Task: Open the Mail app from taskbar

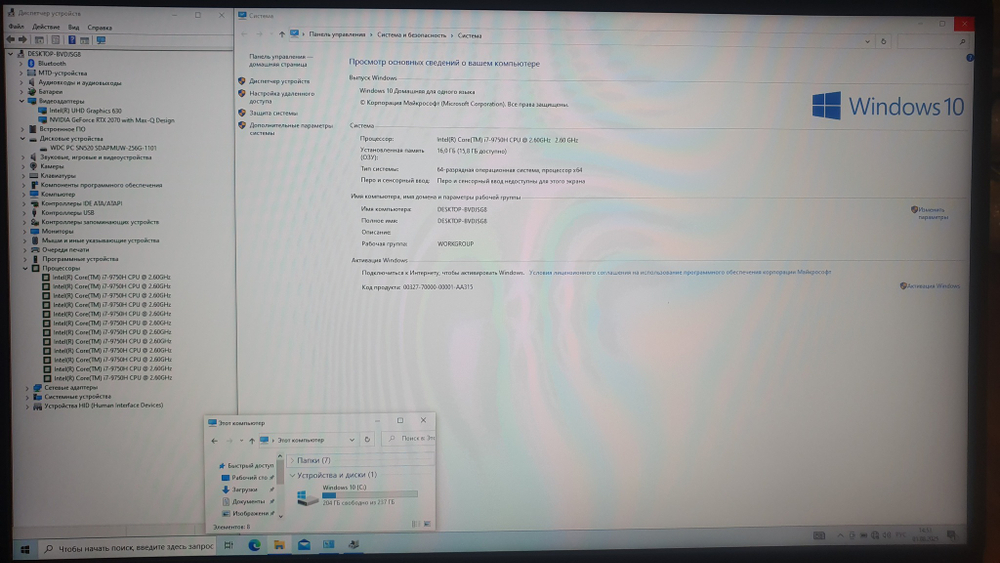Action: point(304,545)
